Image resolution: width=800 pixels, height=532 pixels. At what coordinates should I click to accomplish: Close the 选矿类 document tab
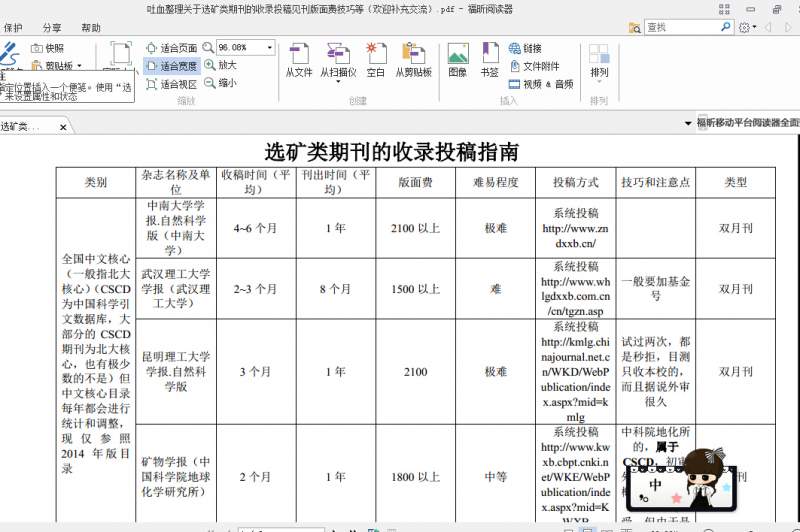coord(63,127)
